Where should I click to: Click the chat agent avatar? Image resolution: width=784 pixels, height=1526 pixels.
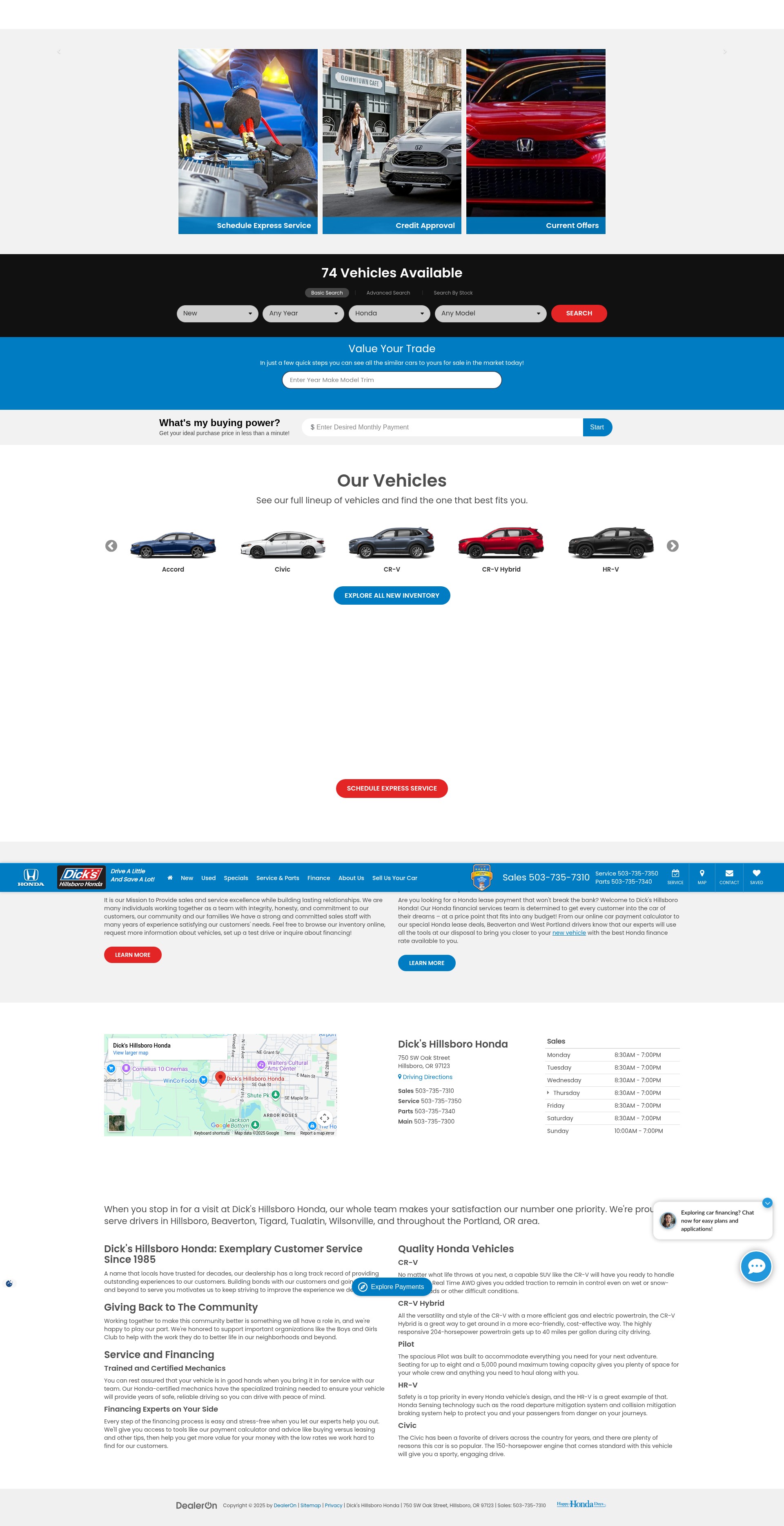click(668, 1220)
